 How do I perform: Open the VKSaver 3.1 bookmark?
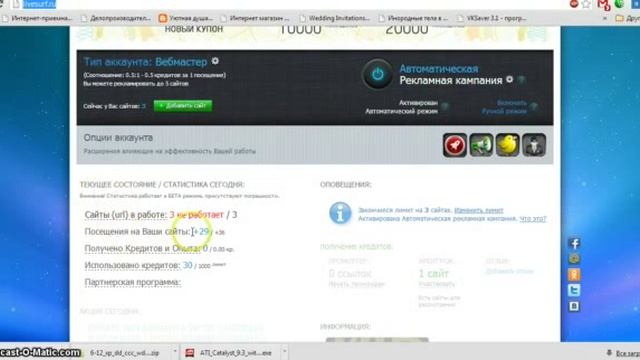492,18
